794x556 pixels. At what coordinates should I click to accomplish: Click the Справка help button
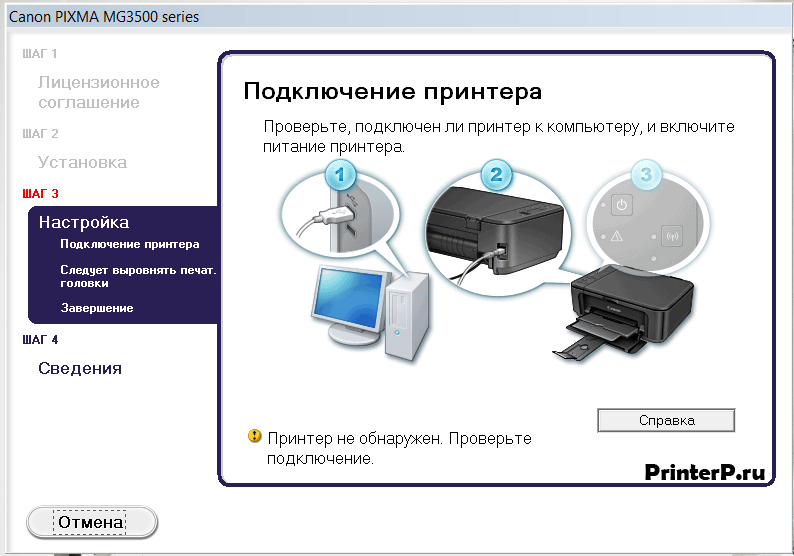point(666,420)
